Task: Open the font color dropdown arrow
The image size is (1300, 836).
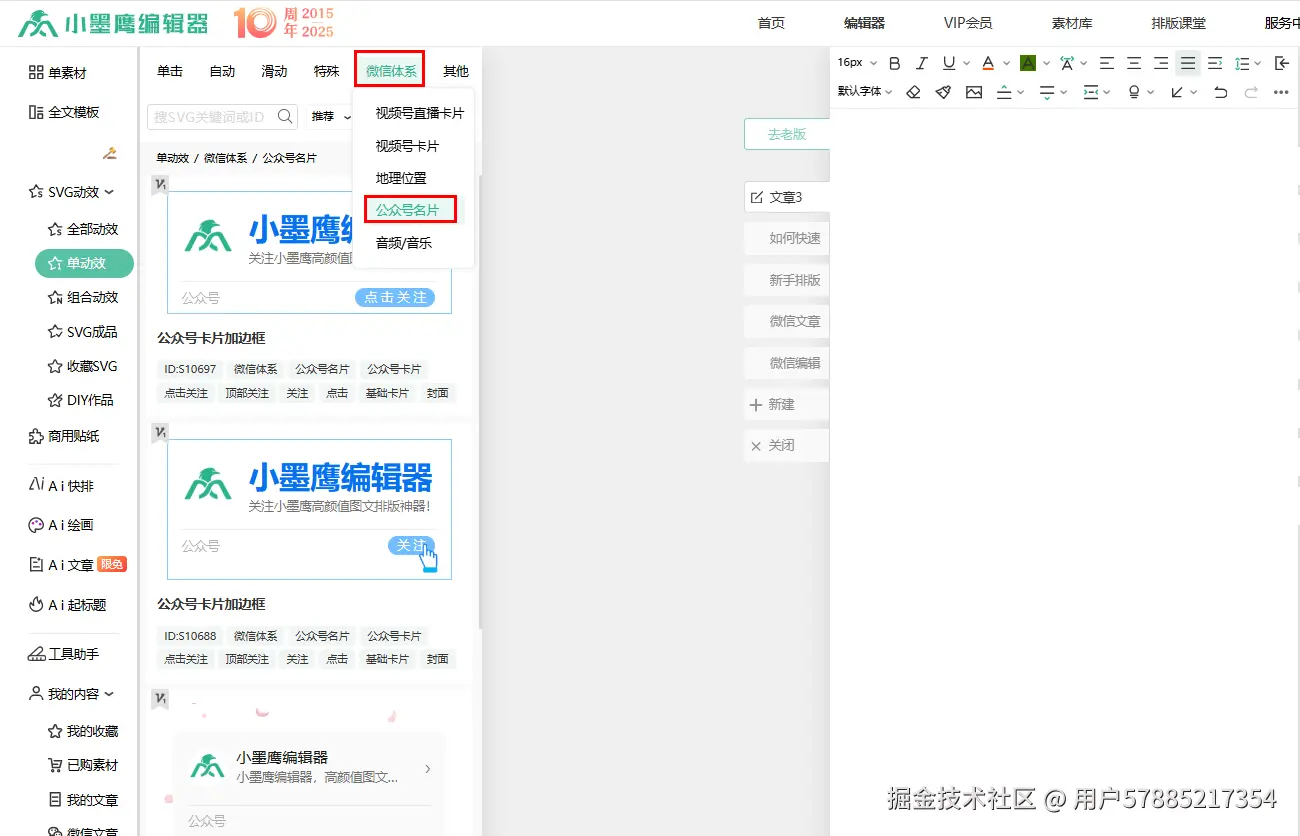Action: click(1006, 63)
